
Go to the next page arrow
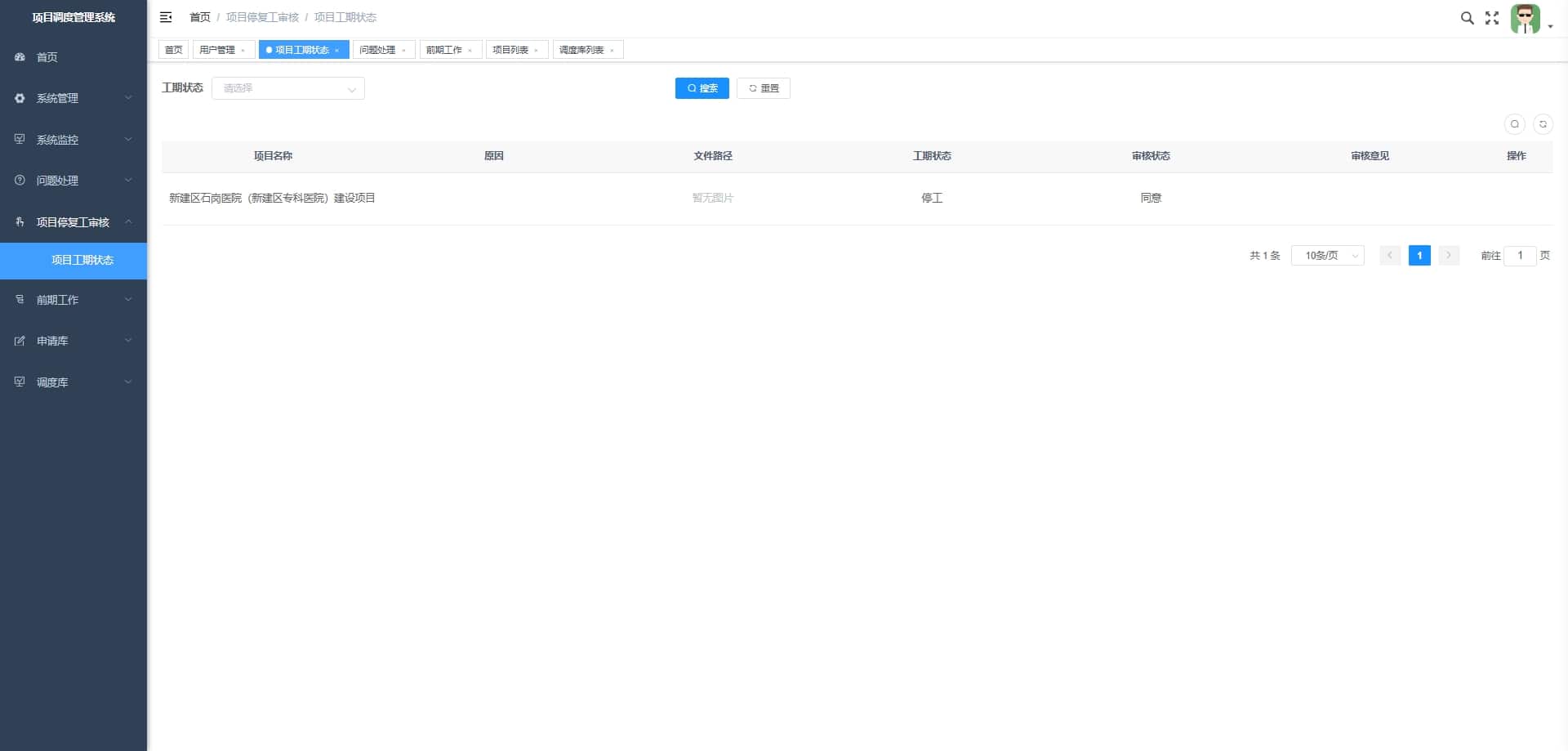click(x=1449, y=256)
